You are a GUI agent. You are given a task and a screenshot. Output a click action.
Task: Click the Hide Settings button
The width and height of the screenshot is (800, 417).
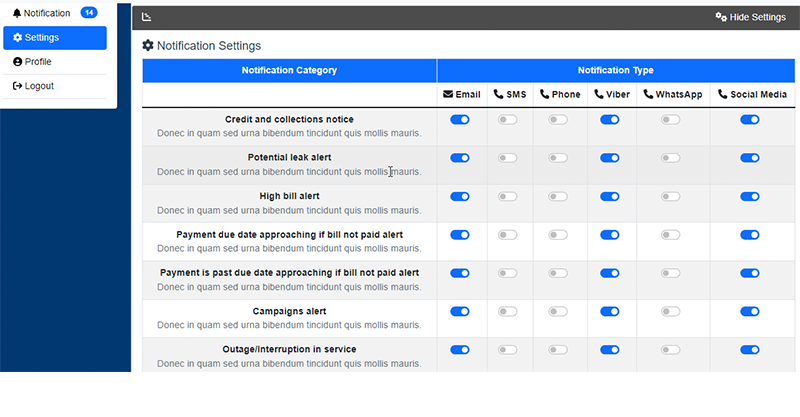pyautogui.click(x=750, y=17)
